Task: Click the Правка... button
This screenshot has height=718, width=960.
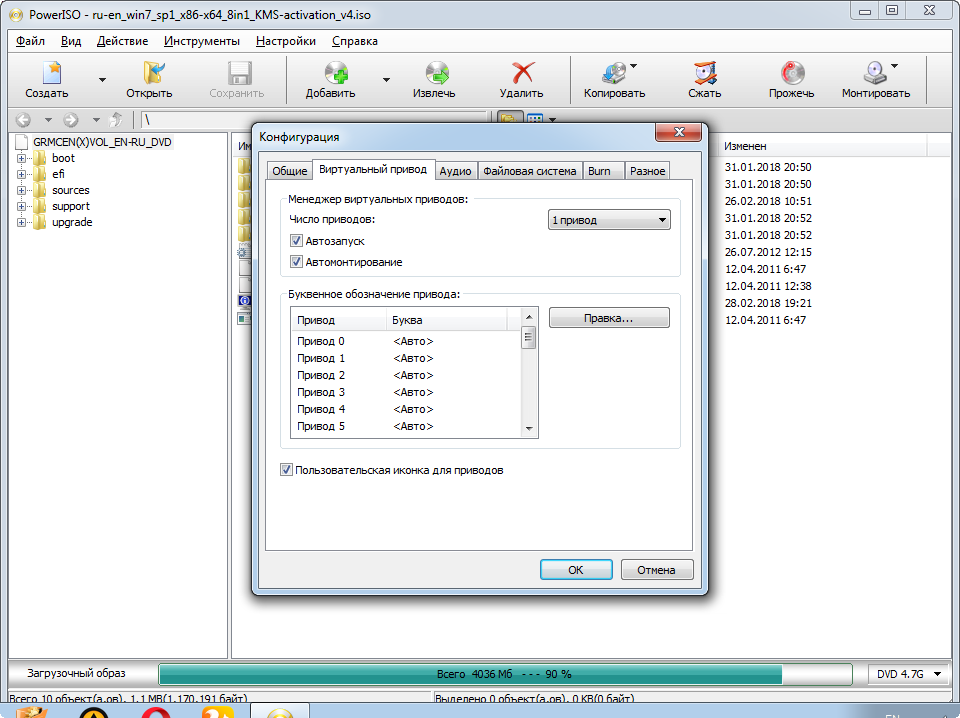Action: tap(609, 318)
